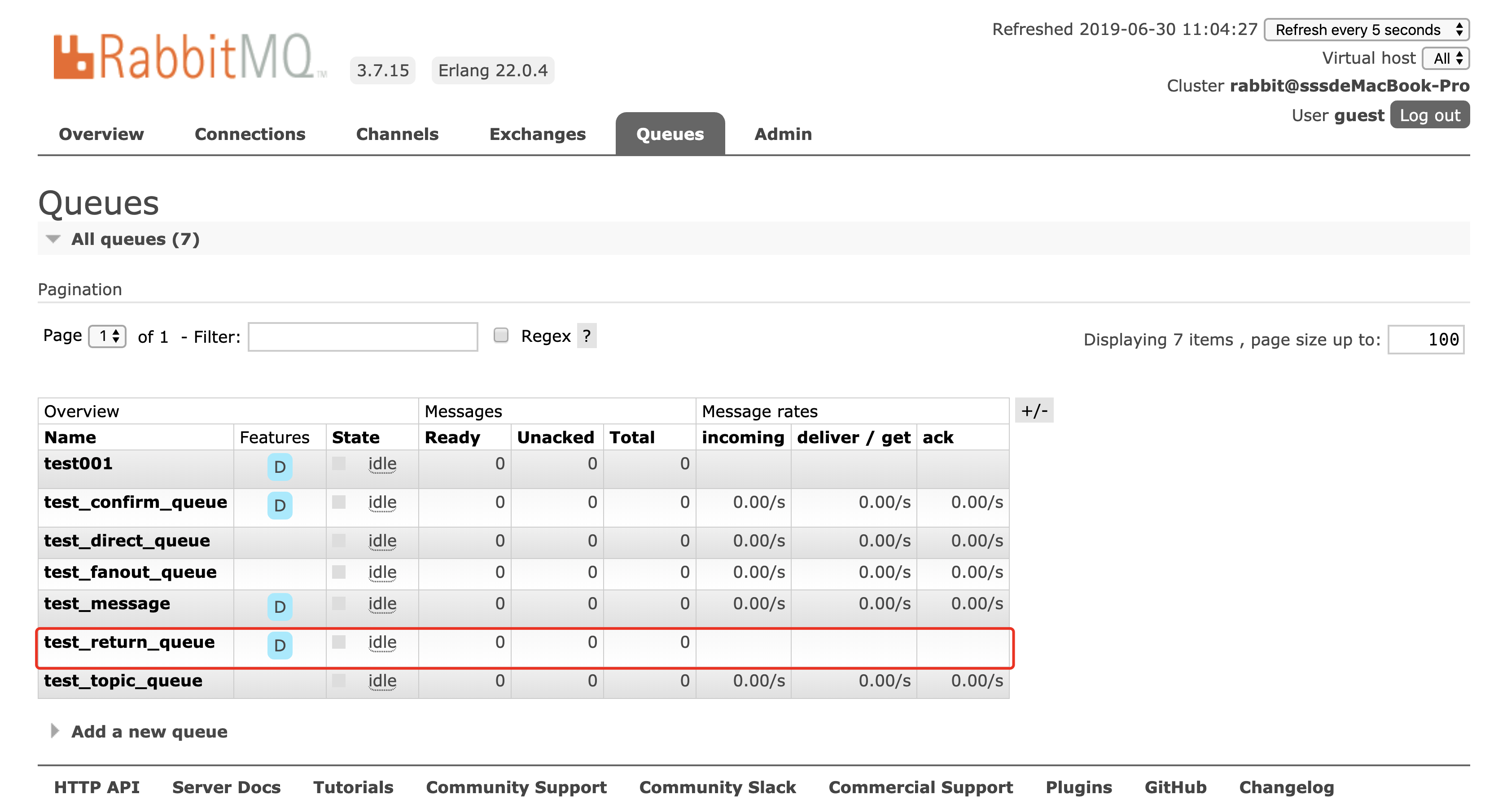Switch to the Exchanges tab
The height and width of the screenshot is (812, 1507).
pos(537,134)
